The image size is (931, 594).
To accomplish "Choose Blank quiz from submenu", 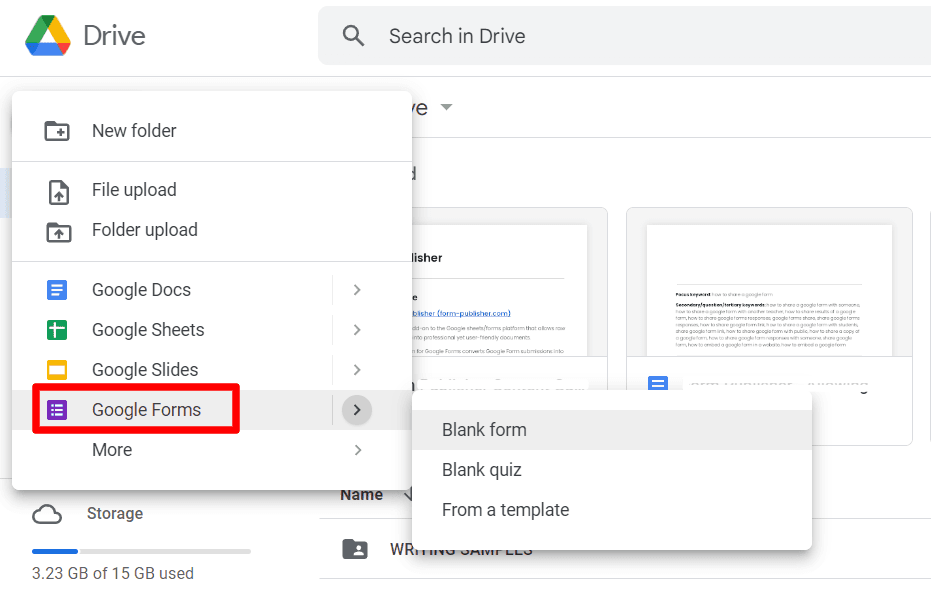I will 612,470.
